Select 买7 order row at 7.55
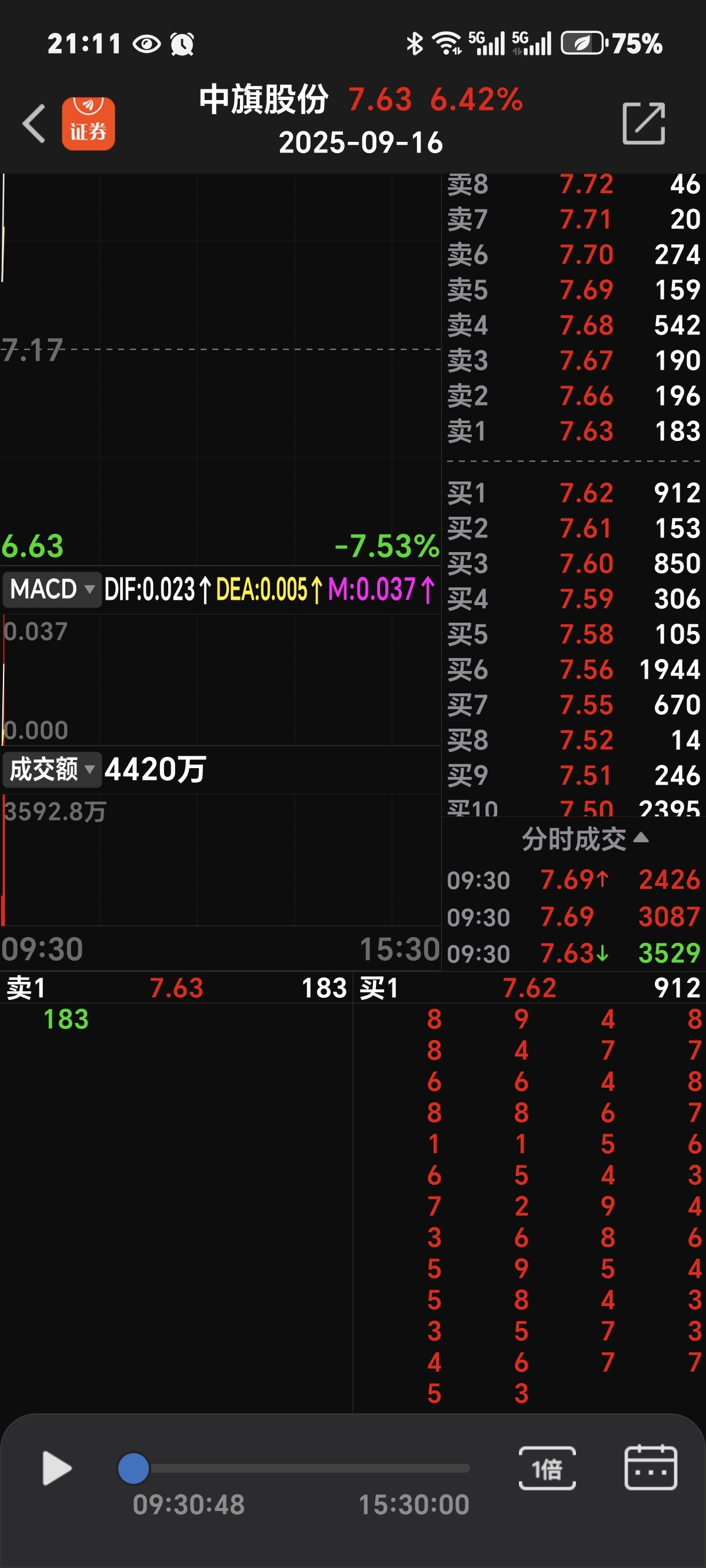 [573, 705]
